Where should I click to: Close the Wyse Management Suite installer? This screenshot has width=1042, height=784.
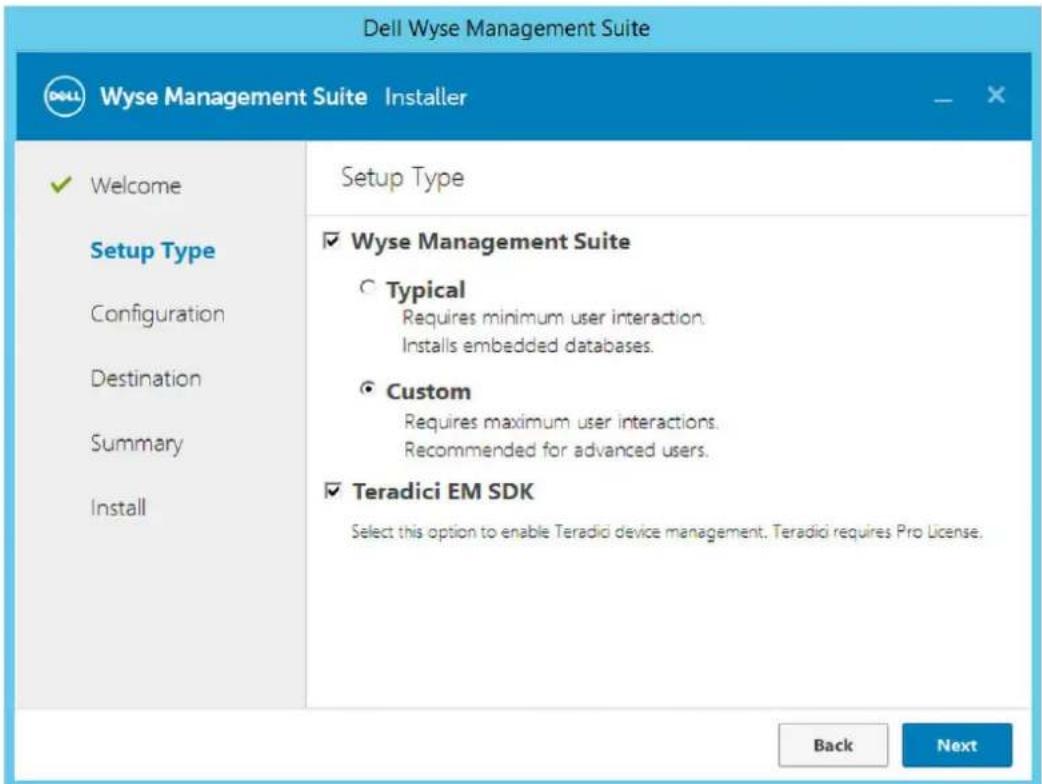point(995,95)
